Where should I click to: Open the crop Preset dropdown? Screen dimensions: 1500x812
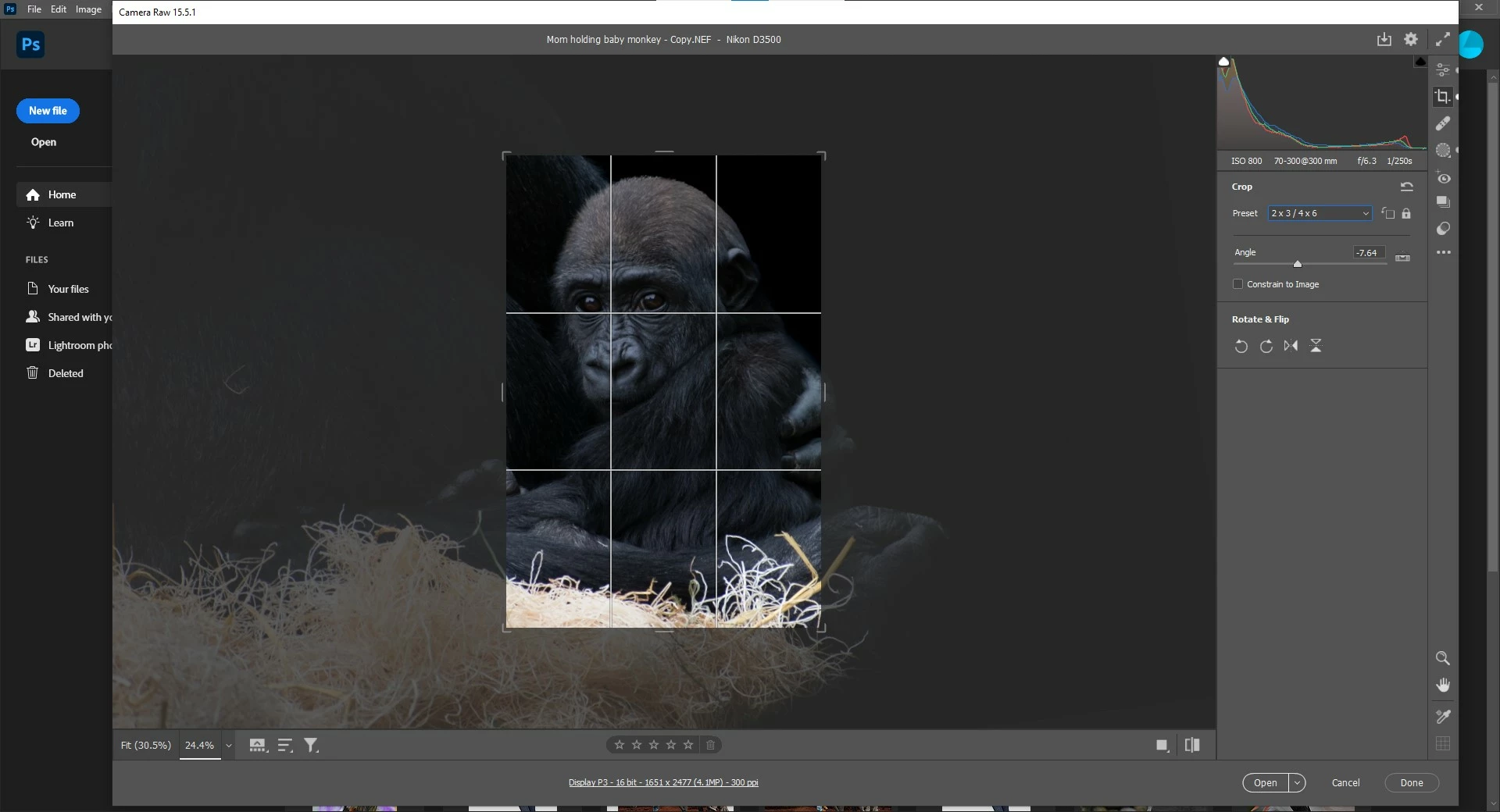(1320, 213)
